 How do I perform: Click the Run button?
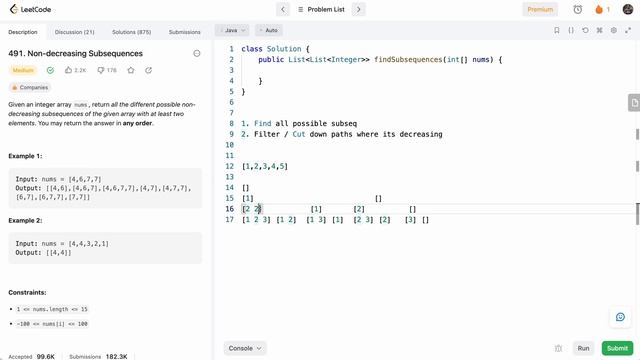tap(583, 348)
